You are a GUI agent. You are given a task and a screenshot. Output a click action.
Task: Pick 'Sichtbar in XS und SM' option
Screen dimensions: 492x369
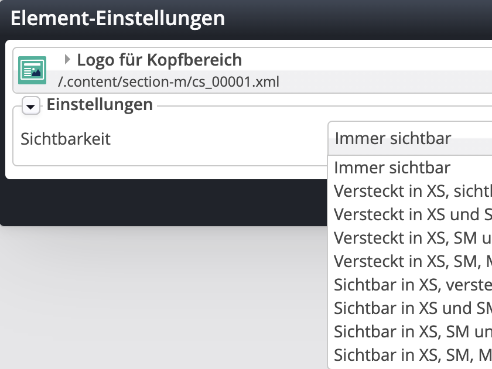coord(413,308)
